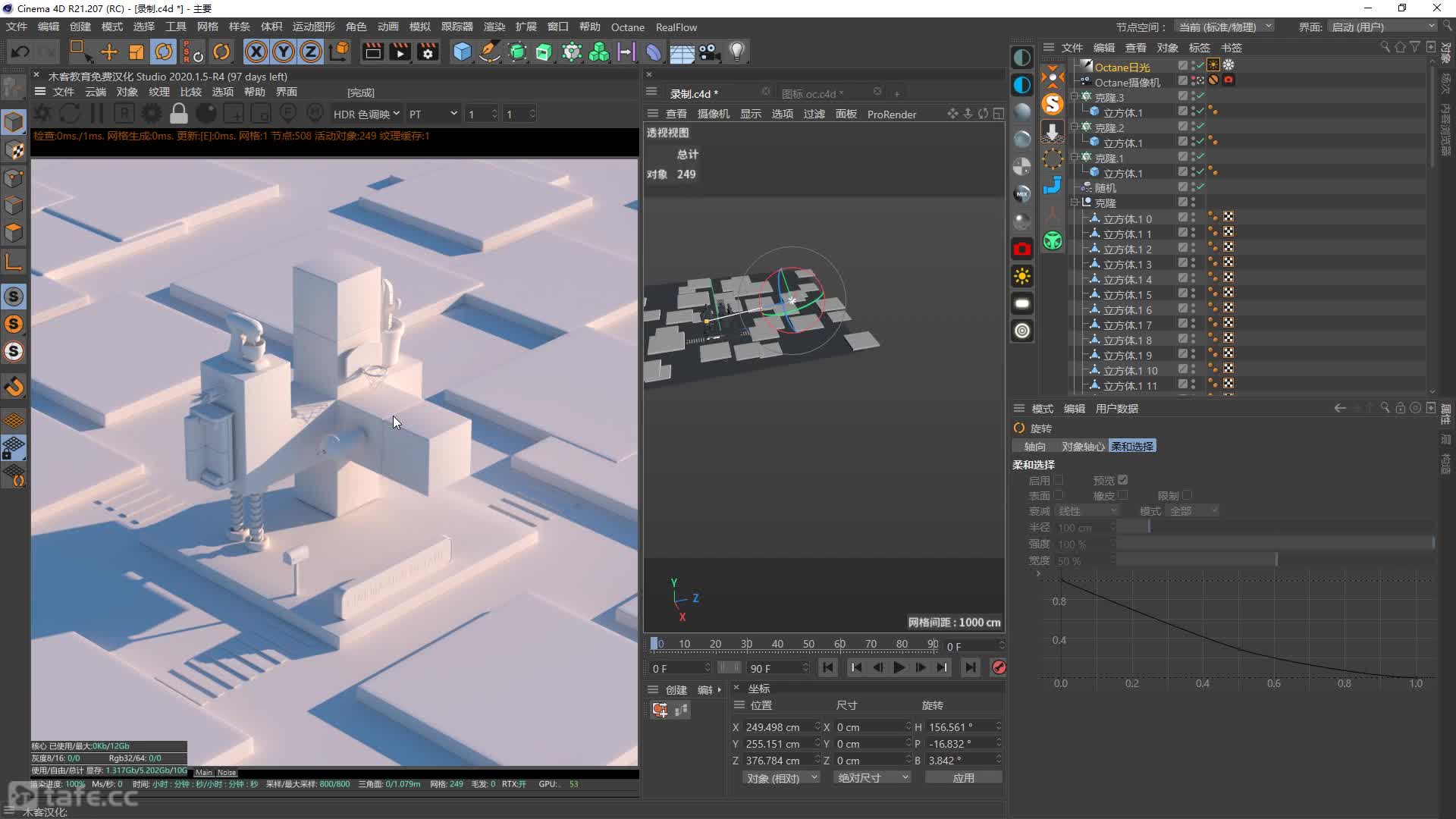Open the 摄像机 menu in the viewport
This screenshot has height=819, width=1456.
(x=713, y=114)
